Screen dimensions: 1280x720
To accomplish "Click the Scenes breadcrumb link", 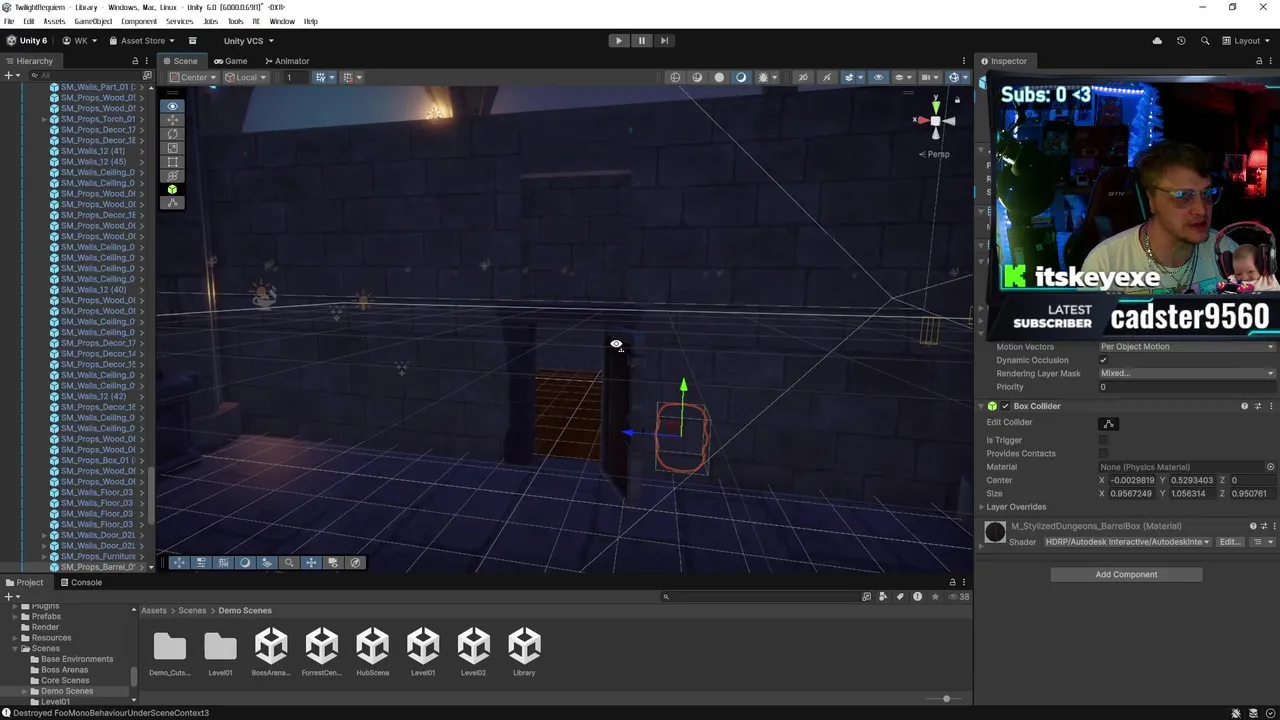I will 192,610.
